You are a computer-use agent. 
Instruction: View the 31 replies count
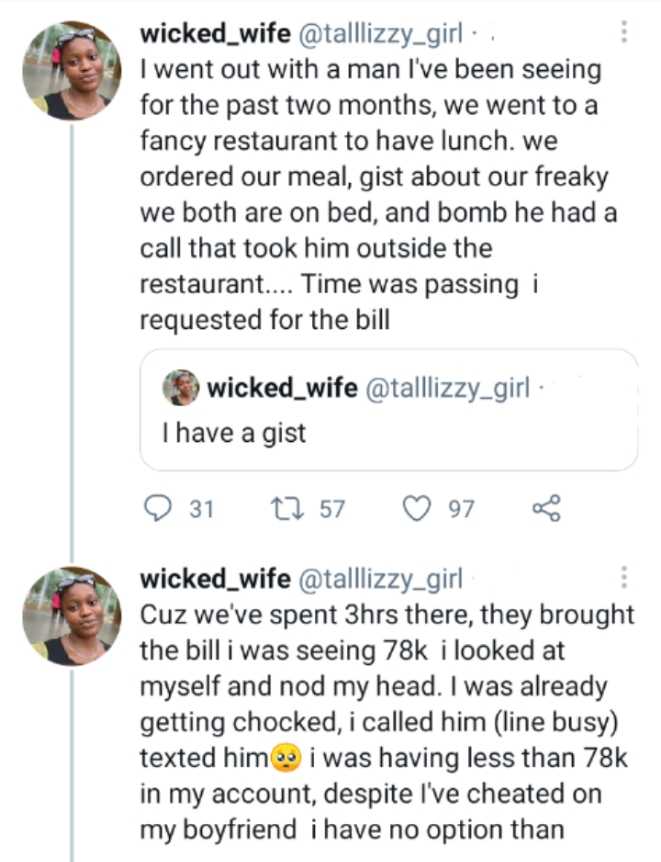tap(201, 509)
